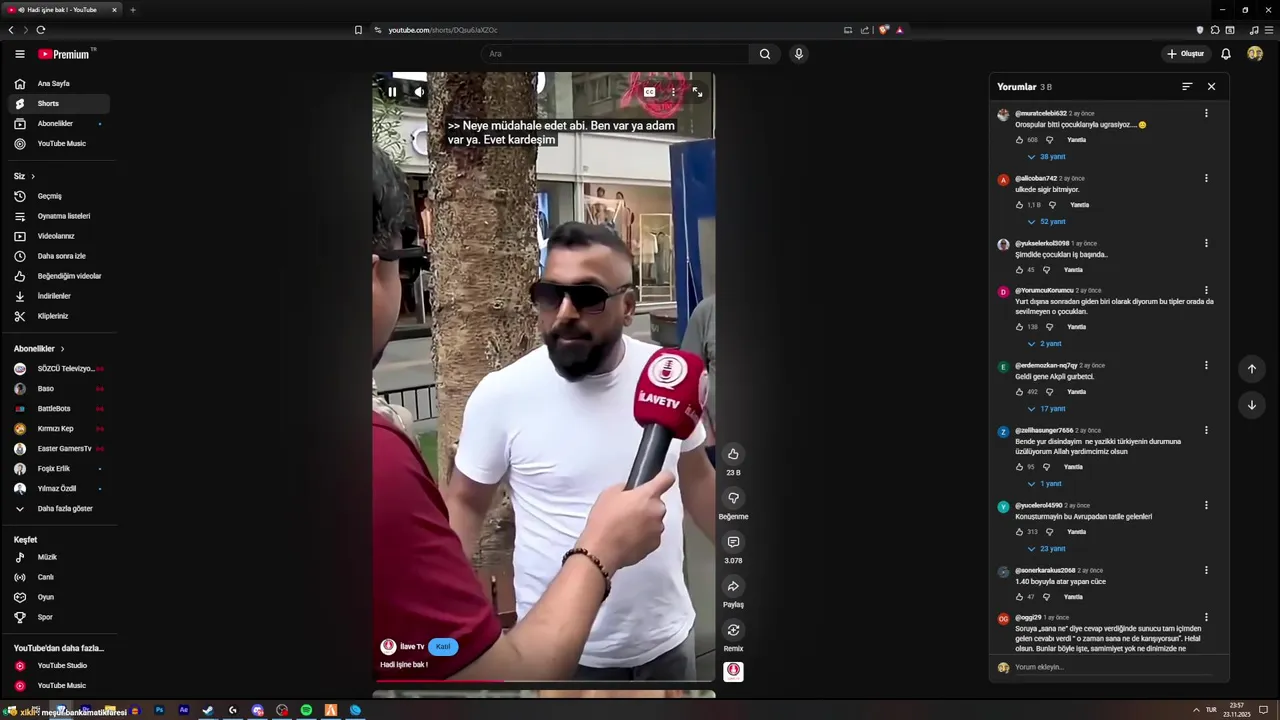The width and height of the screenshot is (1280, 720).
Task: Enter fullscreen for the Short
Action: pyautogui.click(x=697, y=92)
